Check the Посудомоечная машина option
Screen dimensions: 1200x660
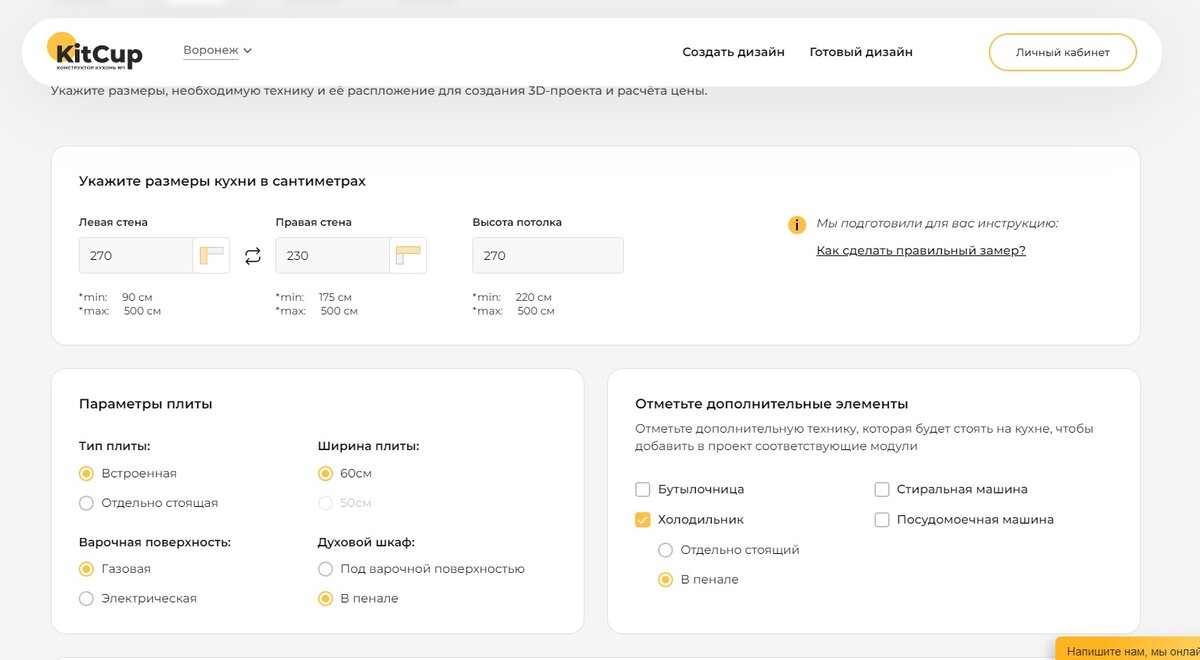[882, 520]
